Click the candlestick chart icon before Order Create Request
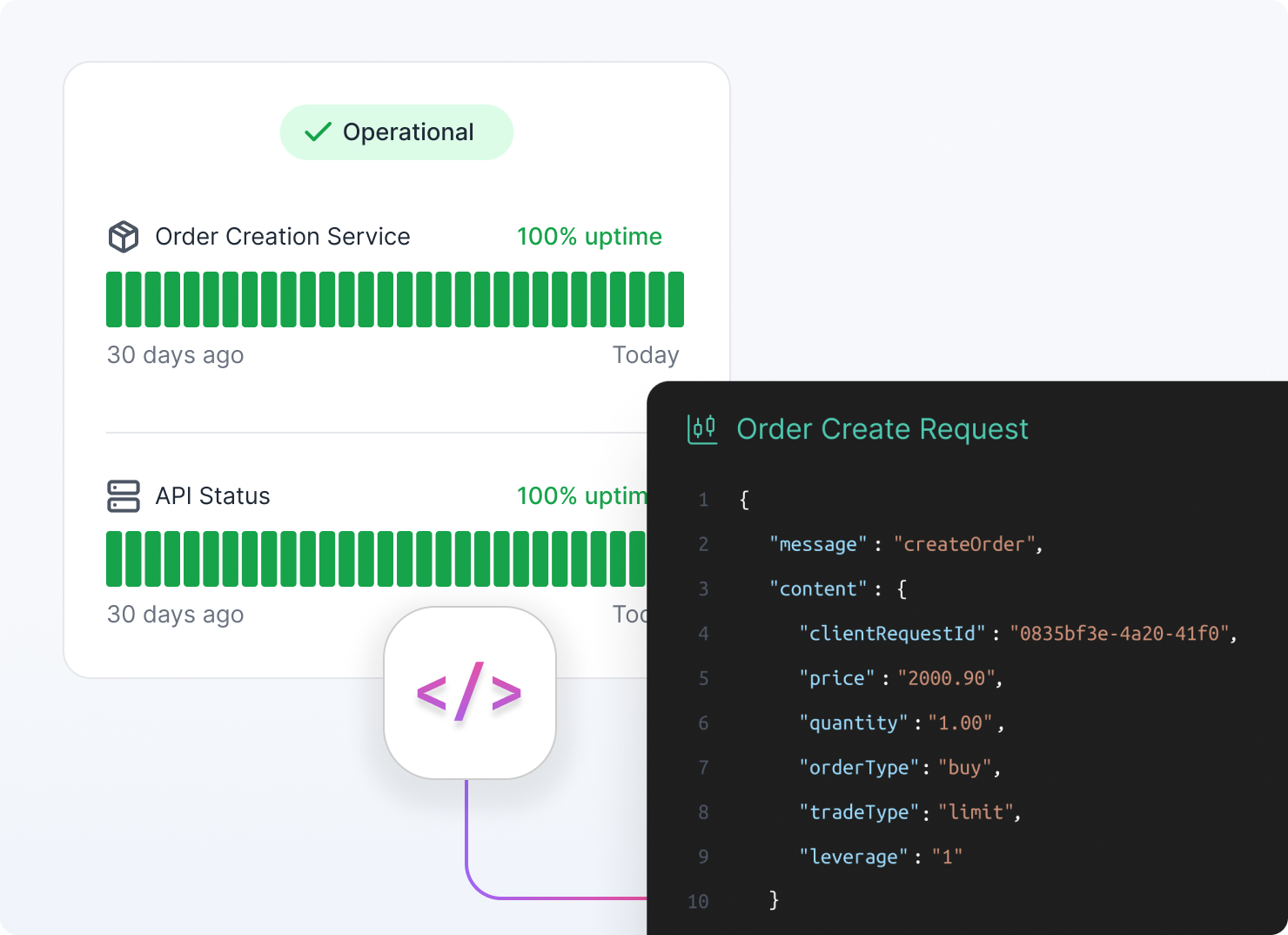This screenshot has width=1288, height=935. pos(702,428)
